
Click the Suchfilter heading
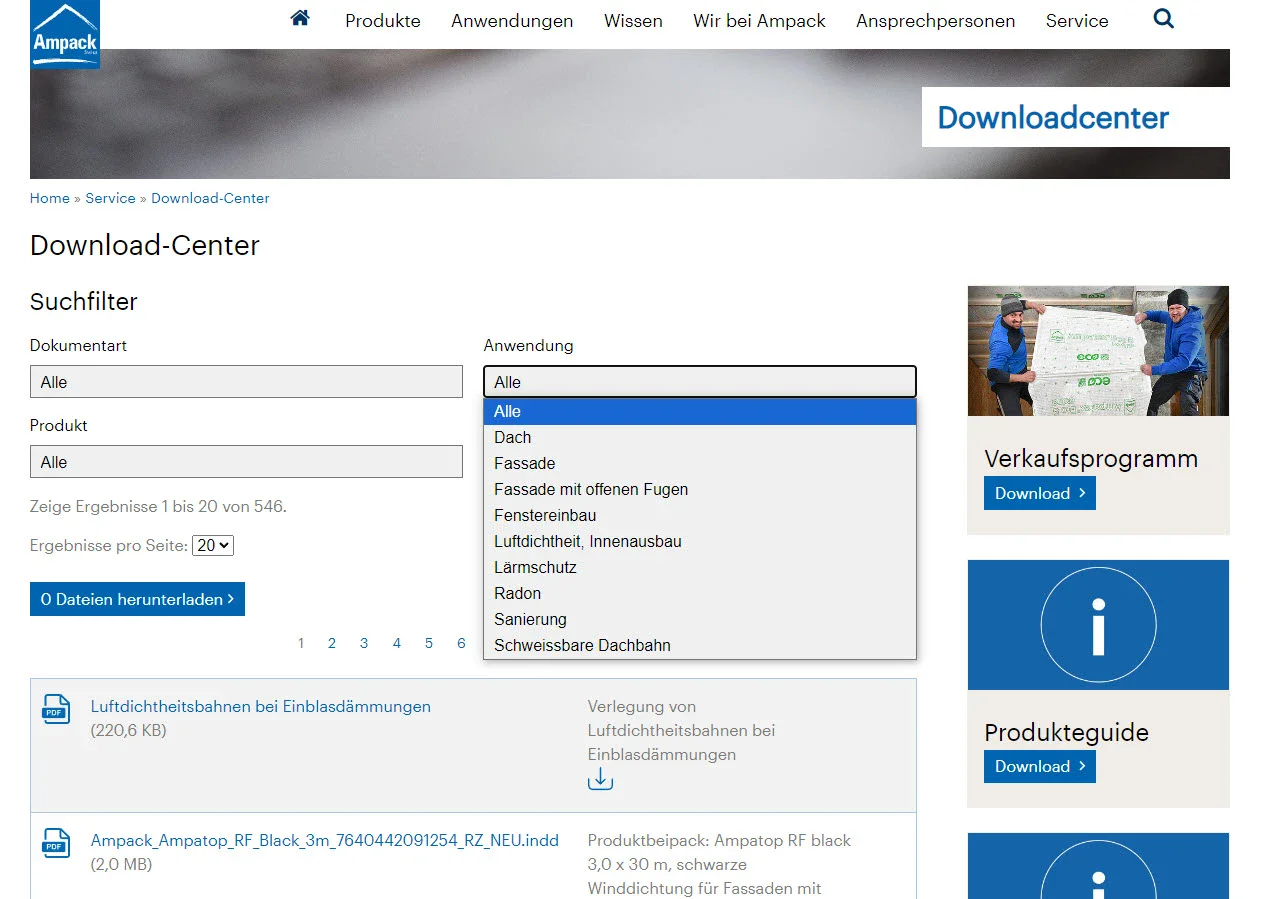click(84, 301)
